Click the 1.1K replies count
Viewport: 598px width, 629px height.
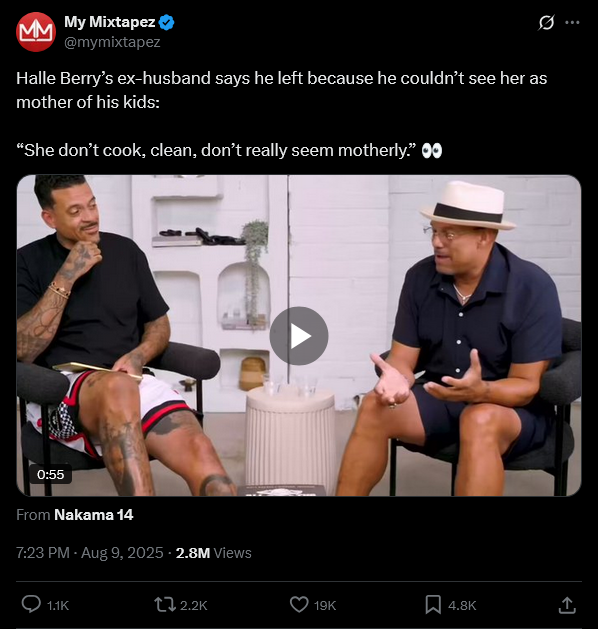point(58,605)
